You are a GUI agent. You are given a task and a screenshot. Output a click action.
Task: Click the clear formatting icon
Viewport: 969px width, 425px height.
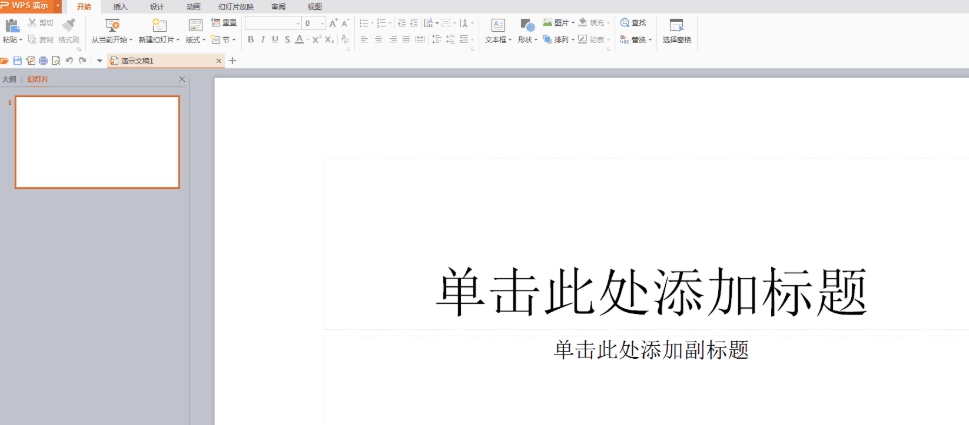point(345,40)
